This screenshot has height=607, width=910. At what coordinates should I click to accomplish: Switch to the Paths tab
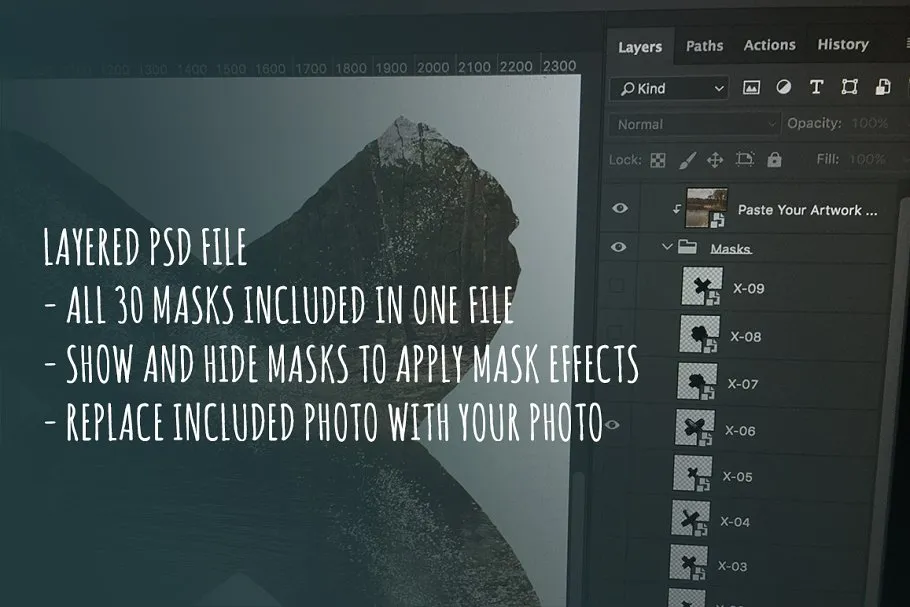pyautogui.click(x=704, y=45)
